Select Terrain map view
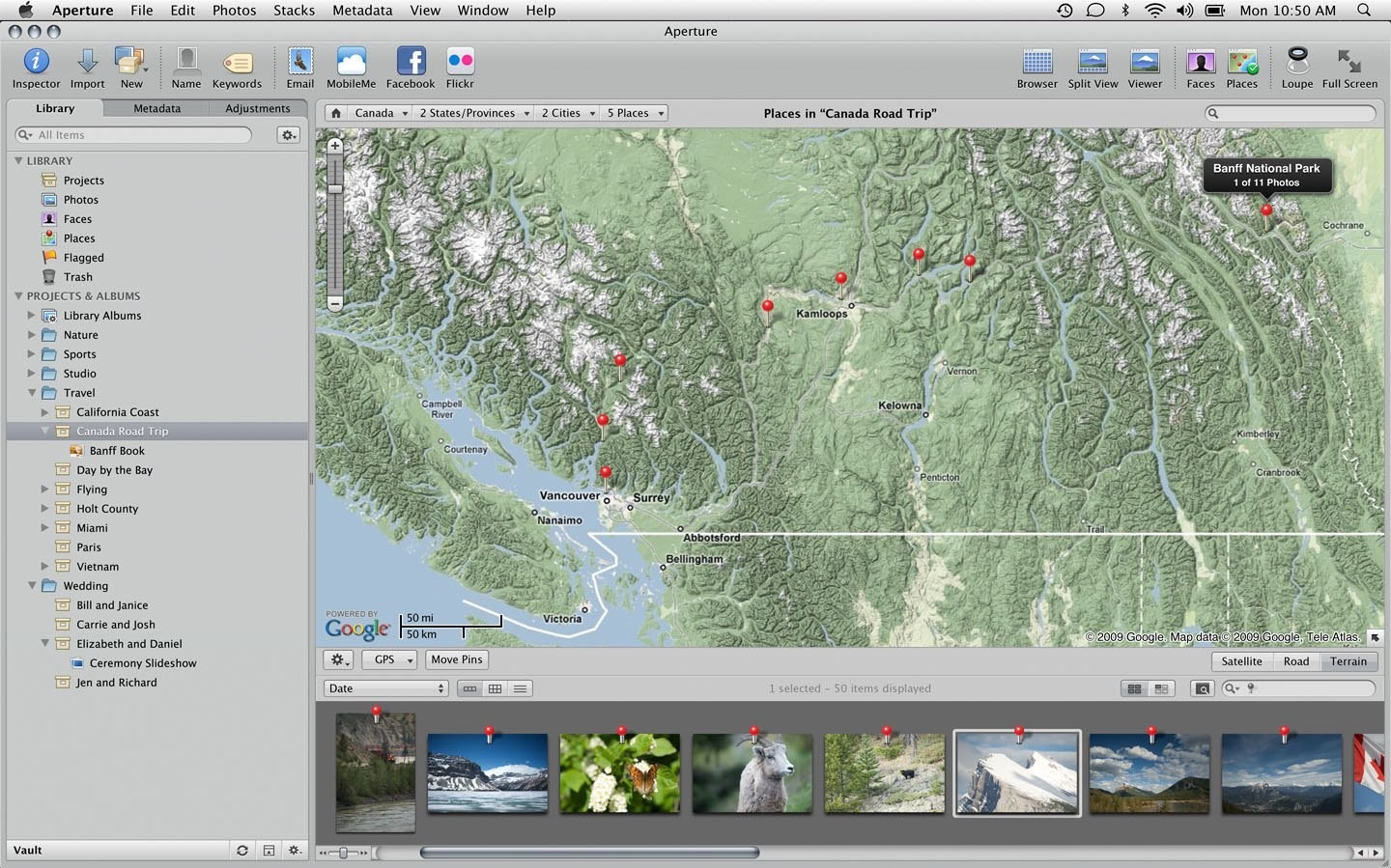The width and height of the screenshot is (1391, 868). (1348, 661)
